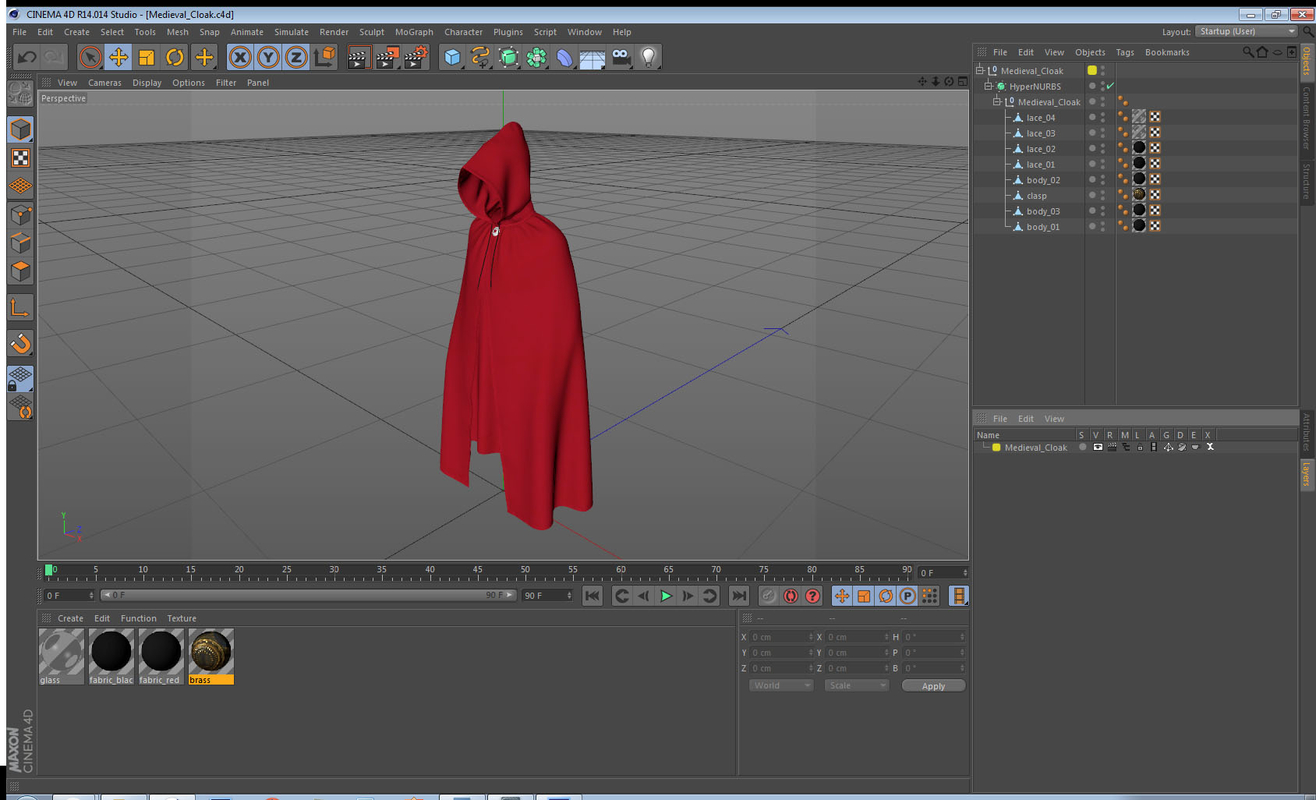The width and height of the screenshot is (1316, 800).
Task: Click the Render View icon
Action: [x=357, y=57]
